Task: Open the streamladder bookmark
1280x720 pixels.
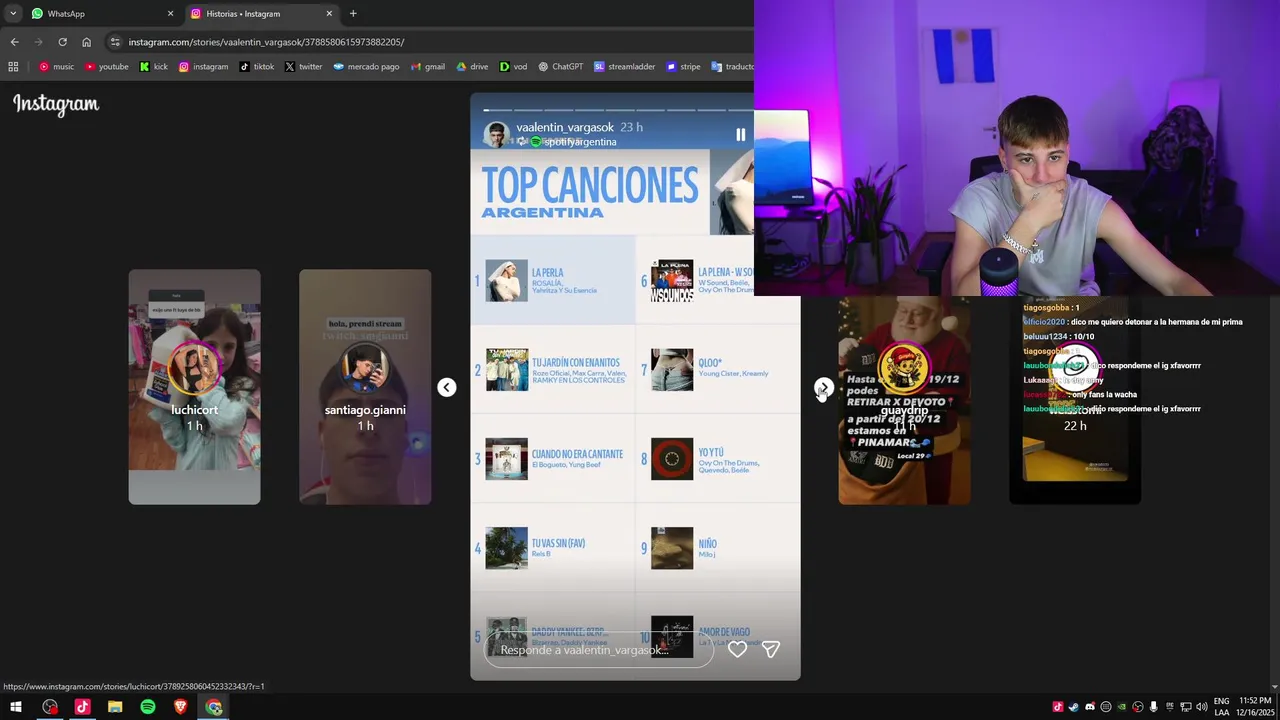Action: tap(624, 67)
